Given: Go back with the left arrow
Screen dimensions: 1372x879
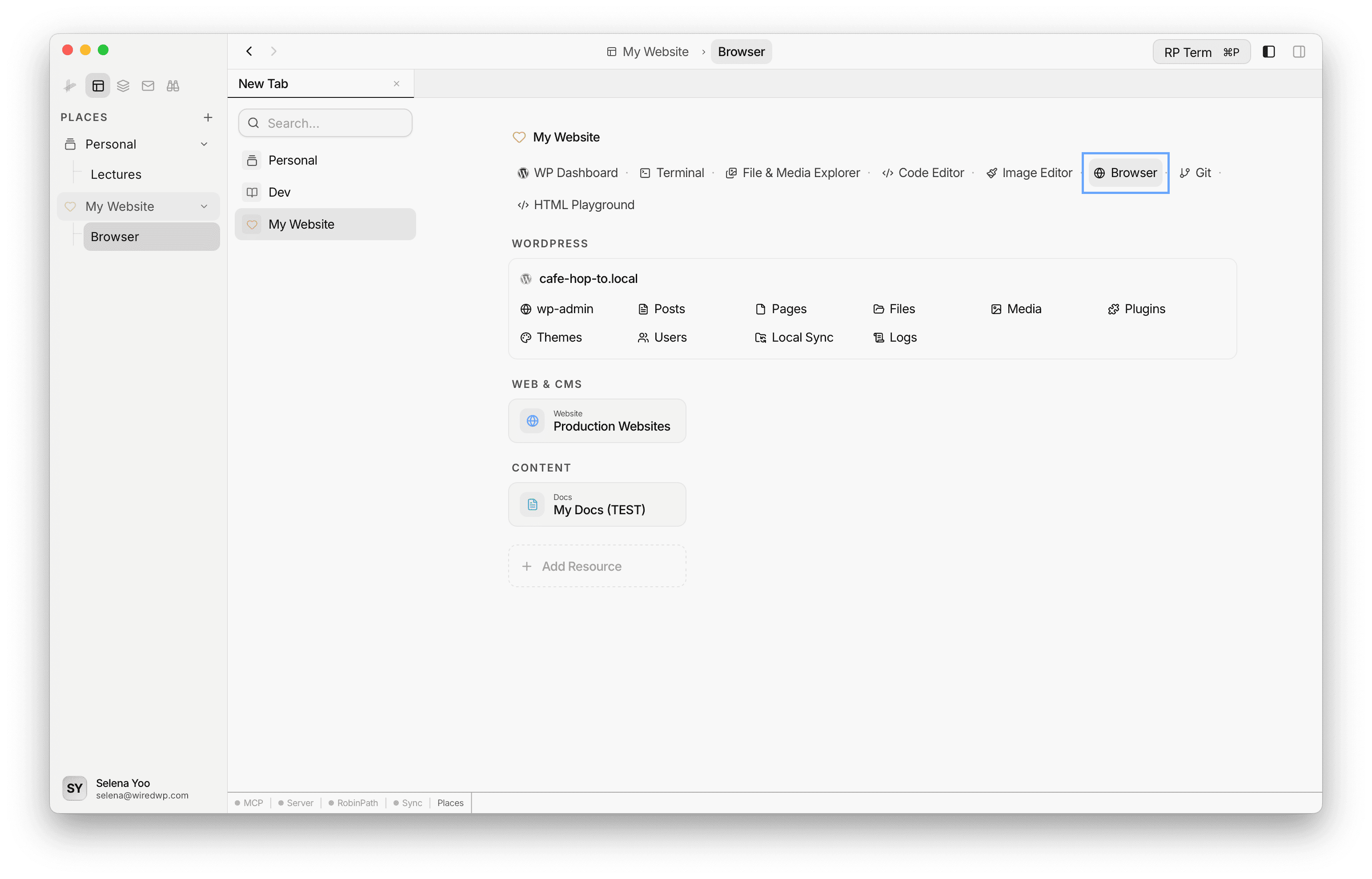Looking at the screenshot, I should [249, 51].
